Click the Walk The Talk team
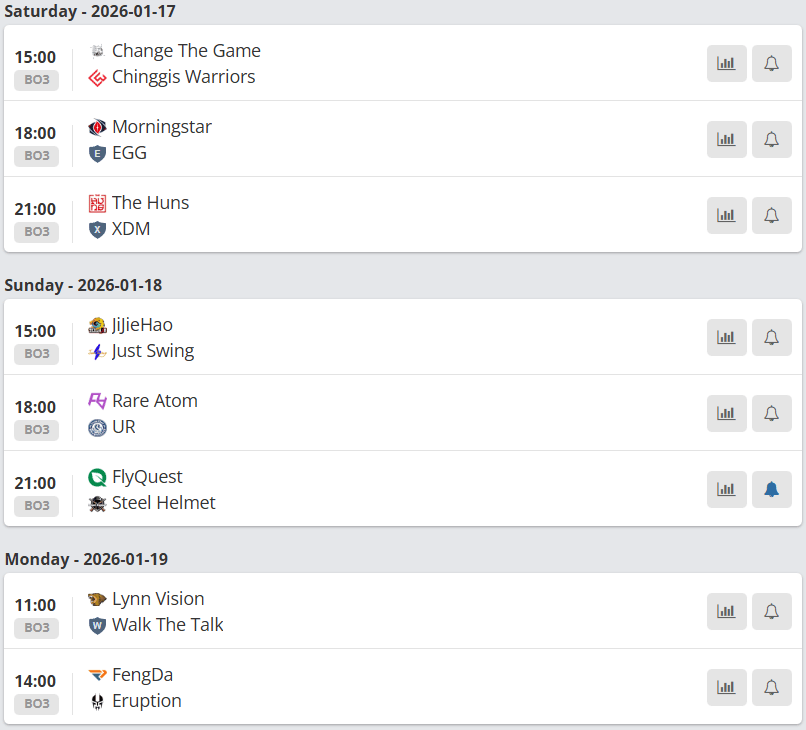The height and width of the screenshot is (730, 806). 167,625
